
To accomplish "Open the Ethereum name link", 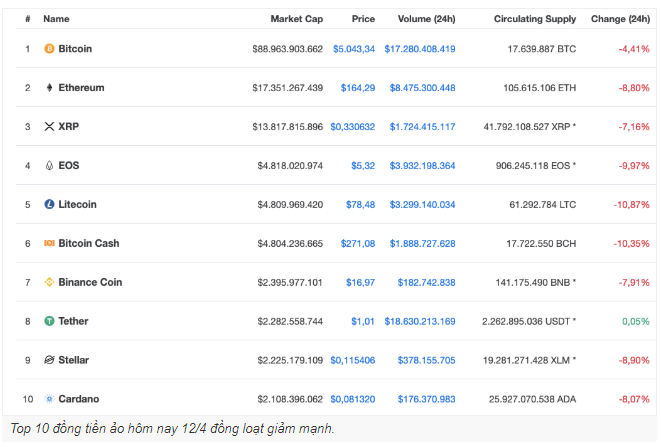I will (x=81, y=88).
